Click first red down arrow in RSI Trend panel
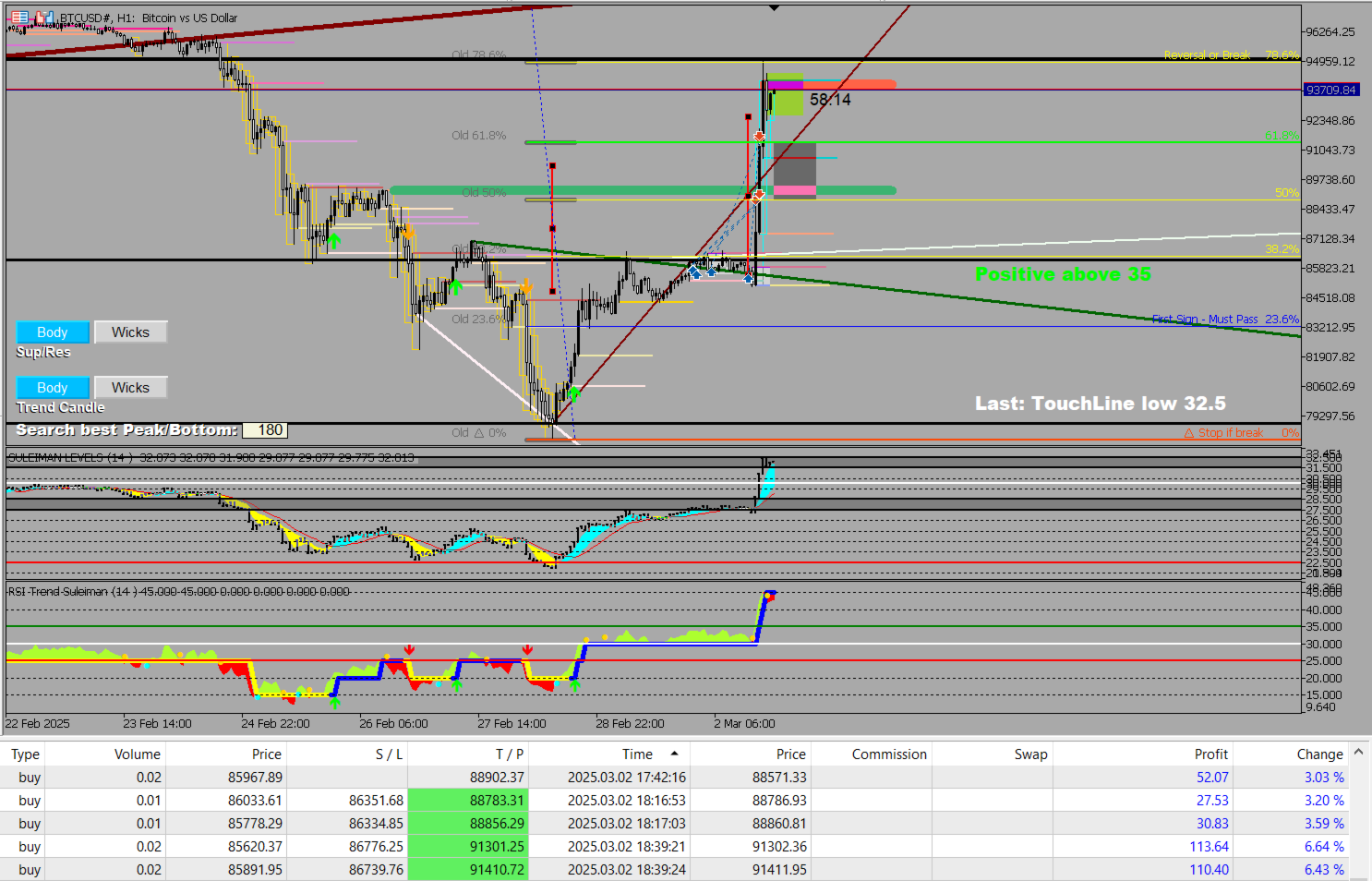1372x881 pixels. point(409,651)
